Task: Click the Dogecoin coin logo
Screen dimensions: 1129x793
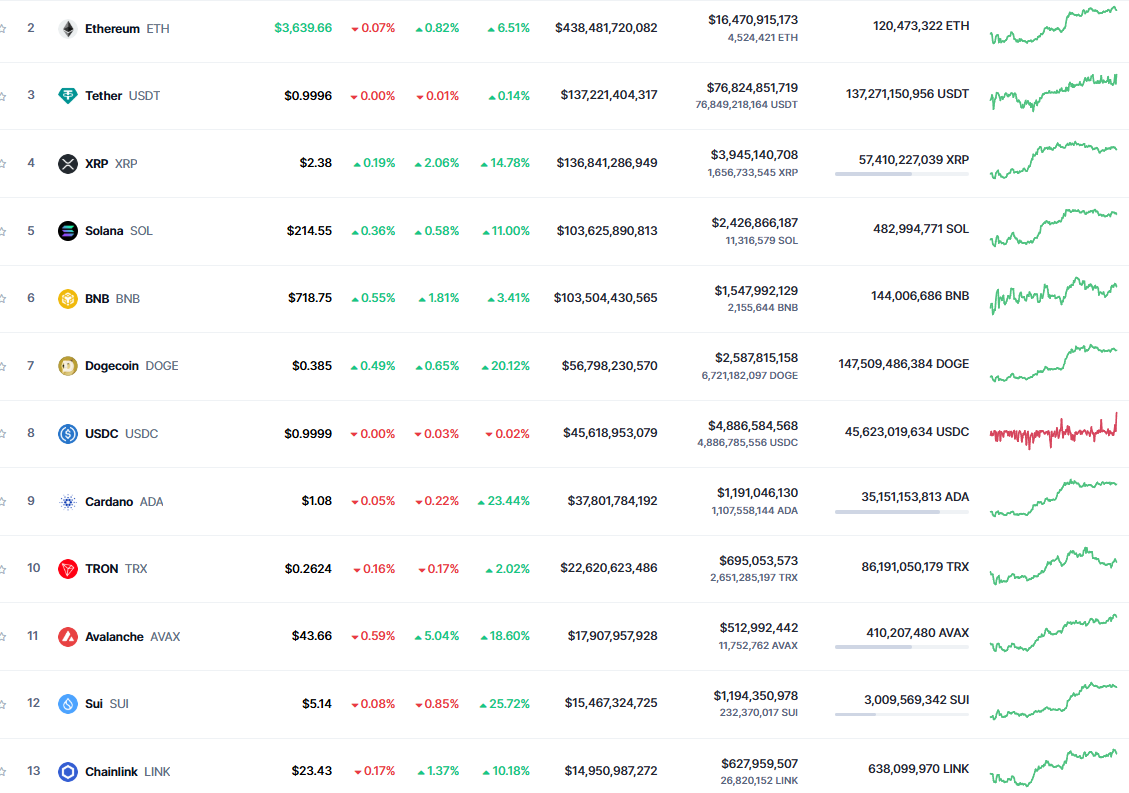Action: point(68,366)
